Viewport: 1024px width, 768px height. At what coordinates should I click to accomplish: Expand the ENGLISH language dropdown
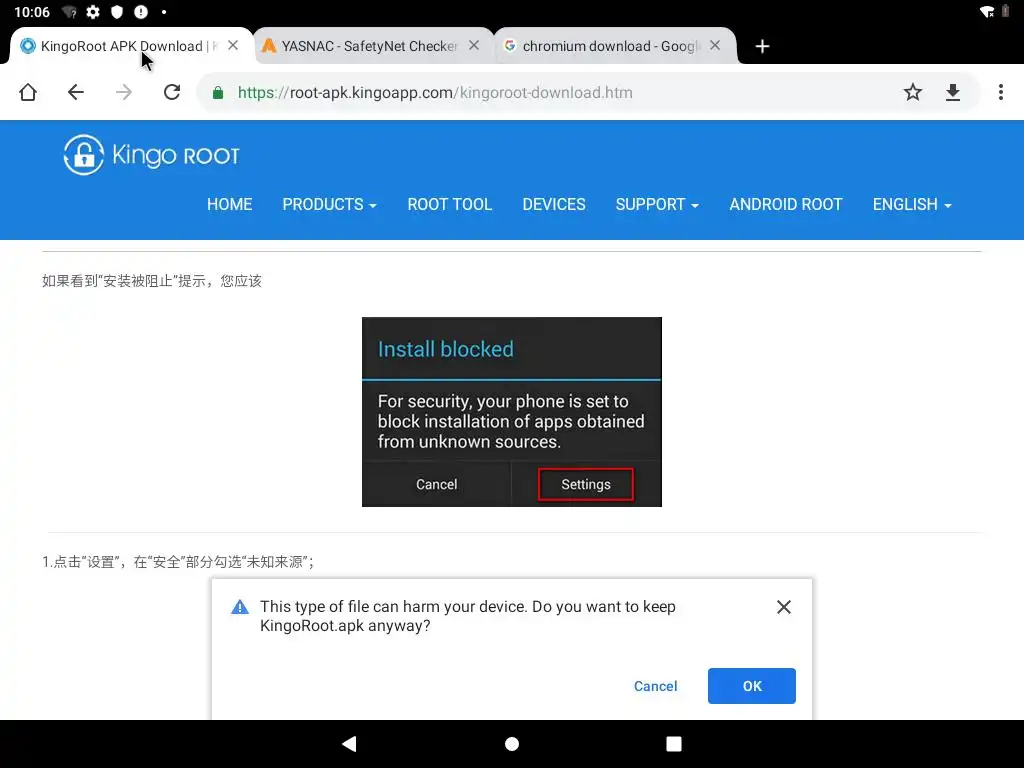(912, 204)
